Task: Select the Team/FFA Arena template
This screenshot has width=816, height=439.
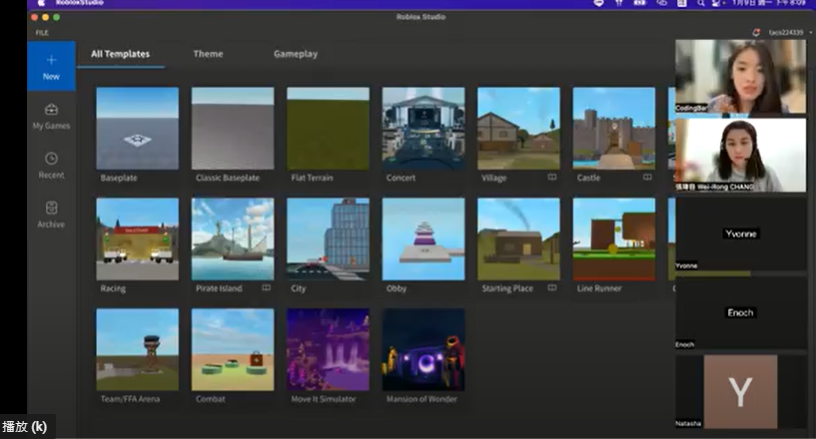Action: (137, 350)
